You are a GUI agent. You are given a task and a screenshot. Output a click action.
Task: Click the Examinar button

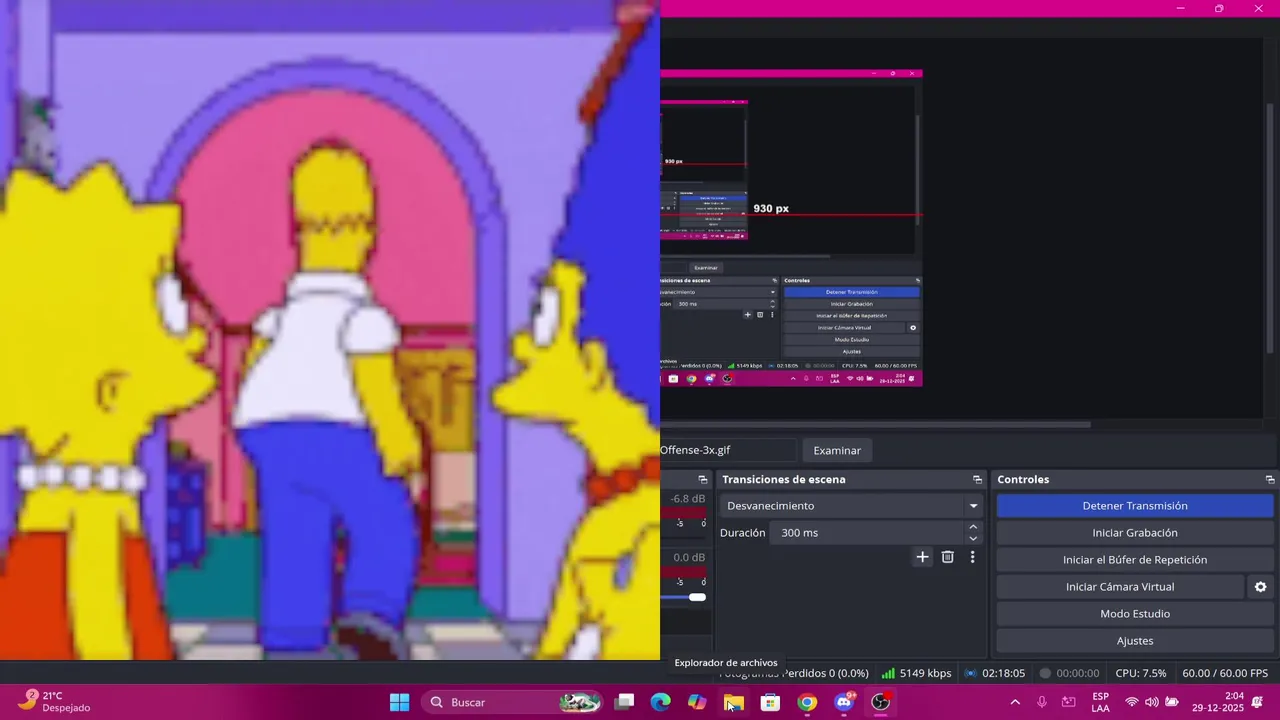coord(837,450)
